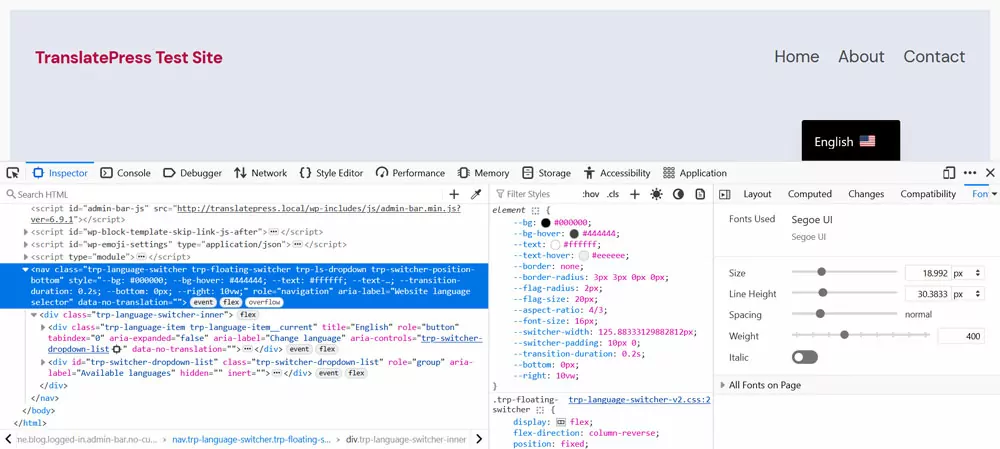Toggle print media simulation icon
Screen dimensions: 1000x449
click(x=700, y=195)
